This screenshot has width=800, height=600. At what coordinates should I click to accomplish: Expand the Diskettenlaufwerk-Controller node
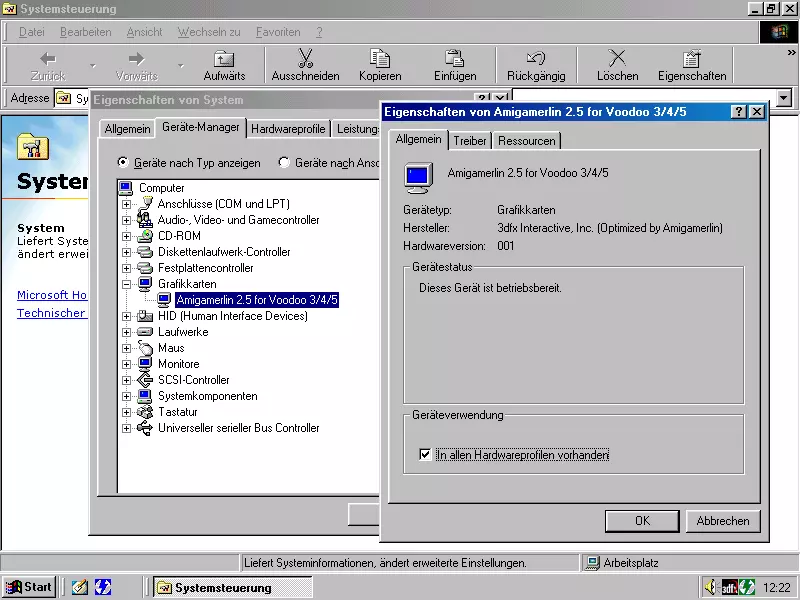coord(126,252)
